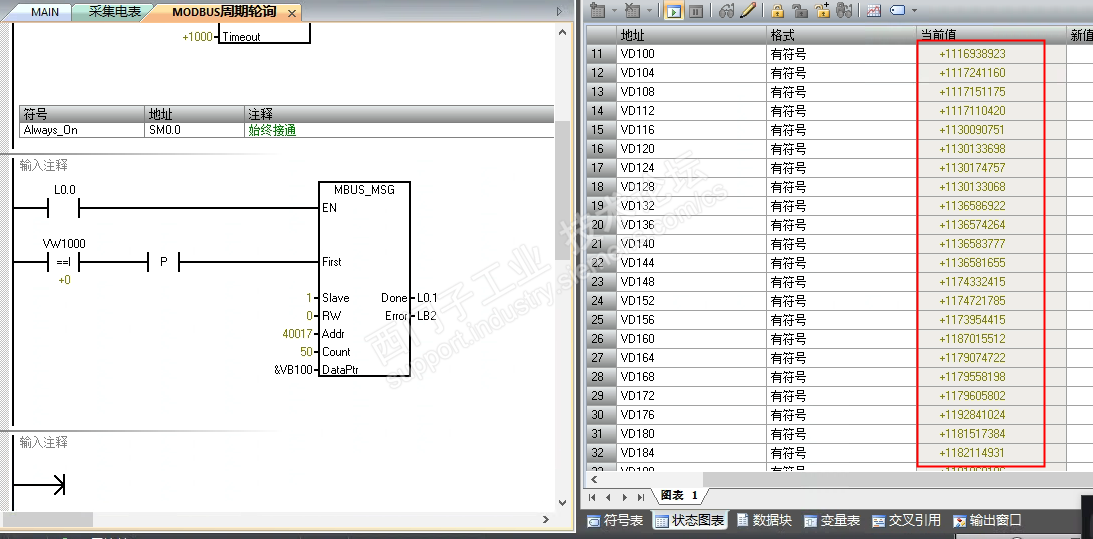Click the 地址 column header
This screenshot has height=539, width=1093.
(x=691, y=35)
